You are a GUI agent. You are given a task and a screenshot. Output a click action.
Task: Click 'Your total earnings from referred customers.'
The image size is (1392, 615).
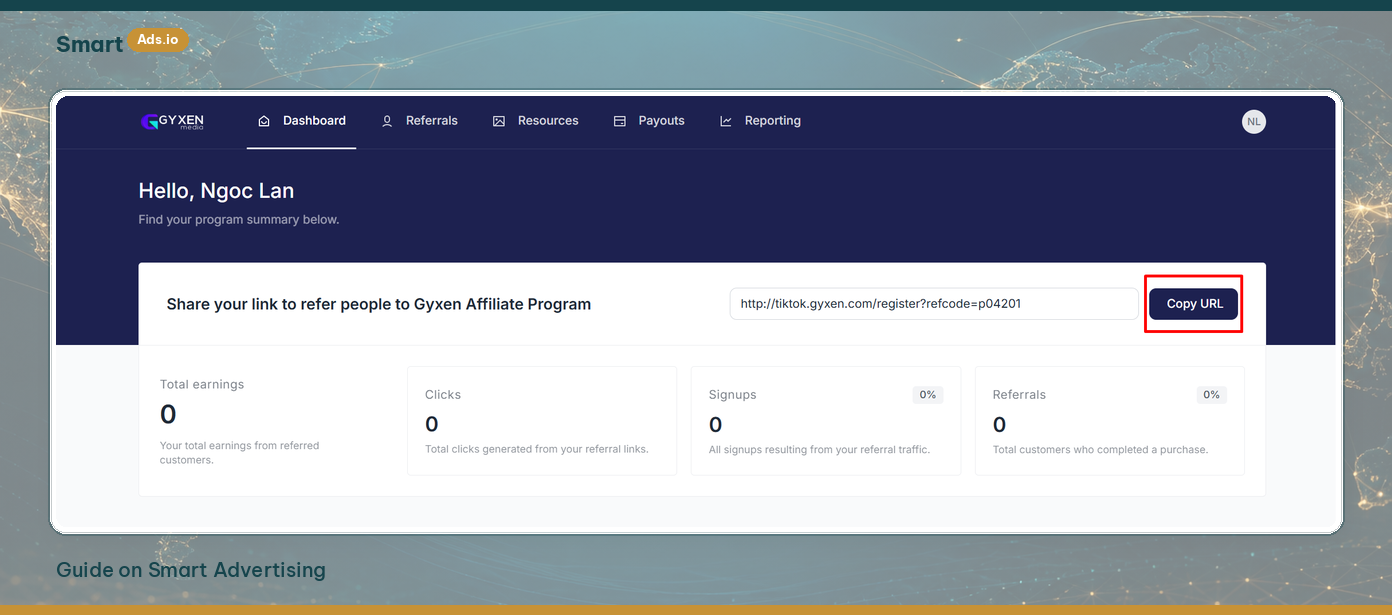pyautogui.click(x=240, y=453)
